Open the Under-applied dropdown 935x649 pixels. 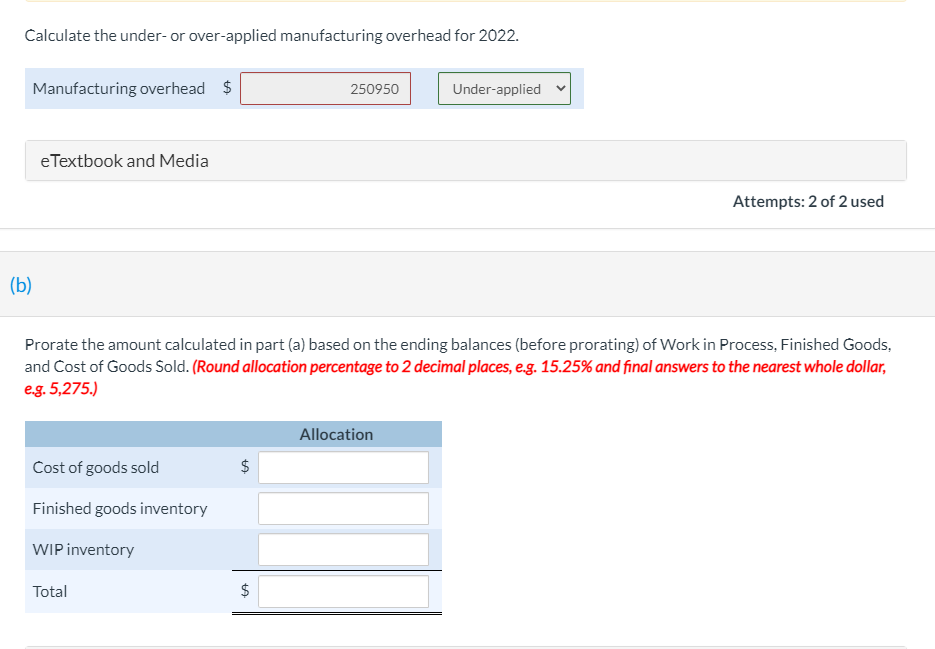tap(504, 88)
